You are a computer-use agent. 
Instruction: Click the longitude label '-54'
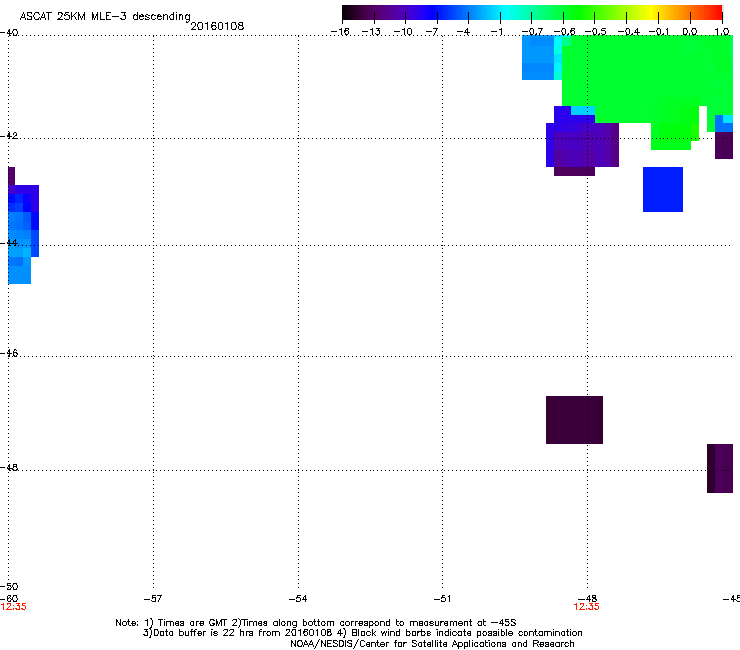click(x=298, y=599)
